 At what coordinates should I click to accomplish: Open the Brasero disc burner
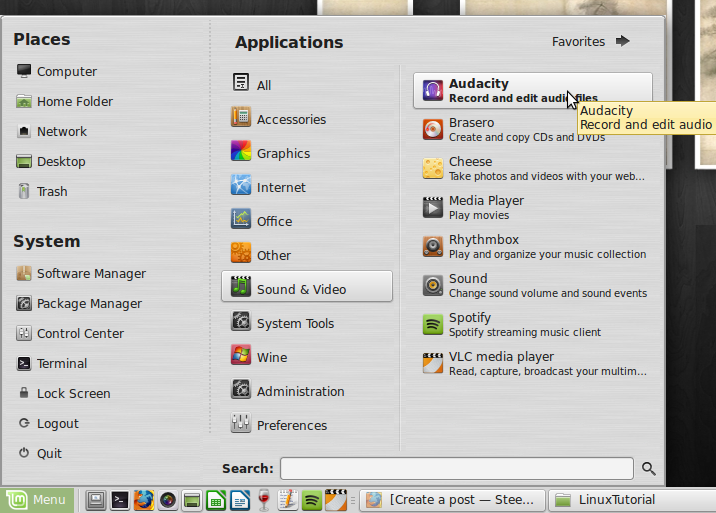point(532,130)
